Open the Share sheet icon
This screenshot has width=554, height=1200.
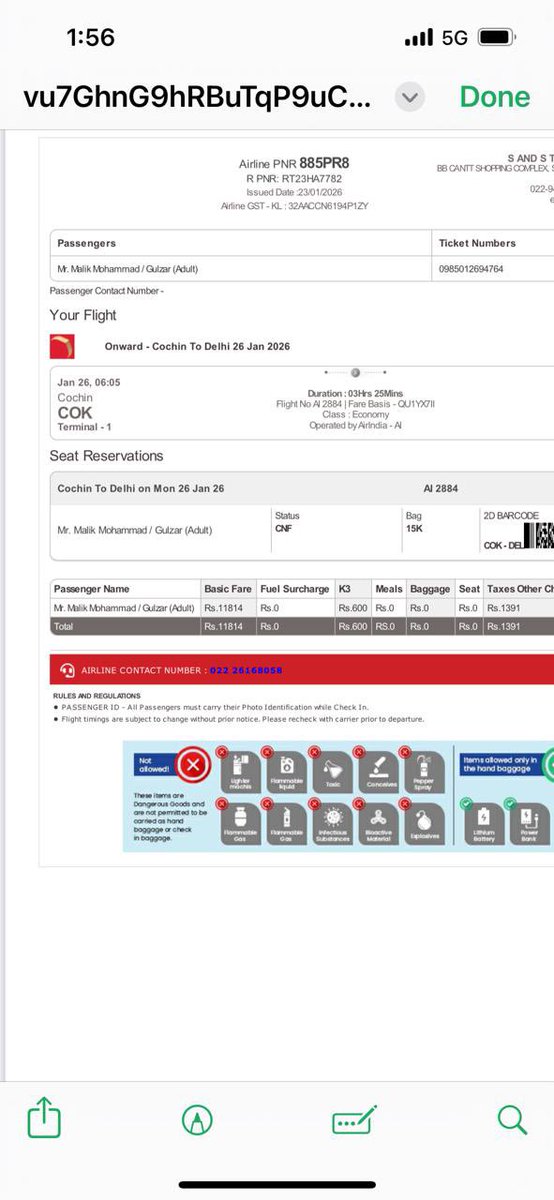(x=42, y=1118)
